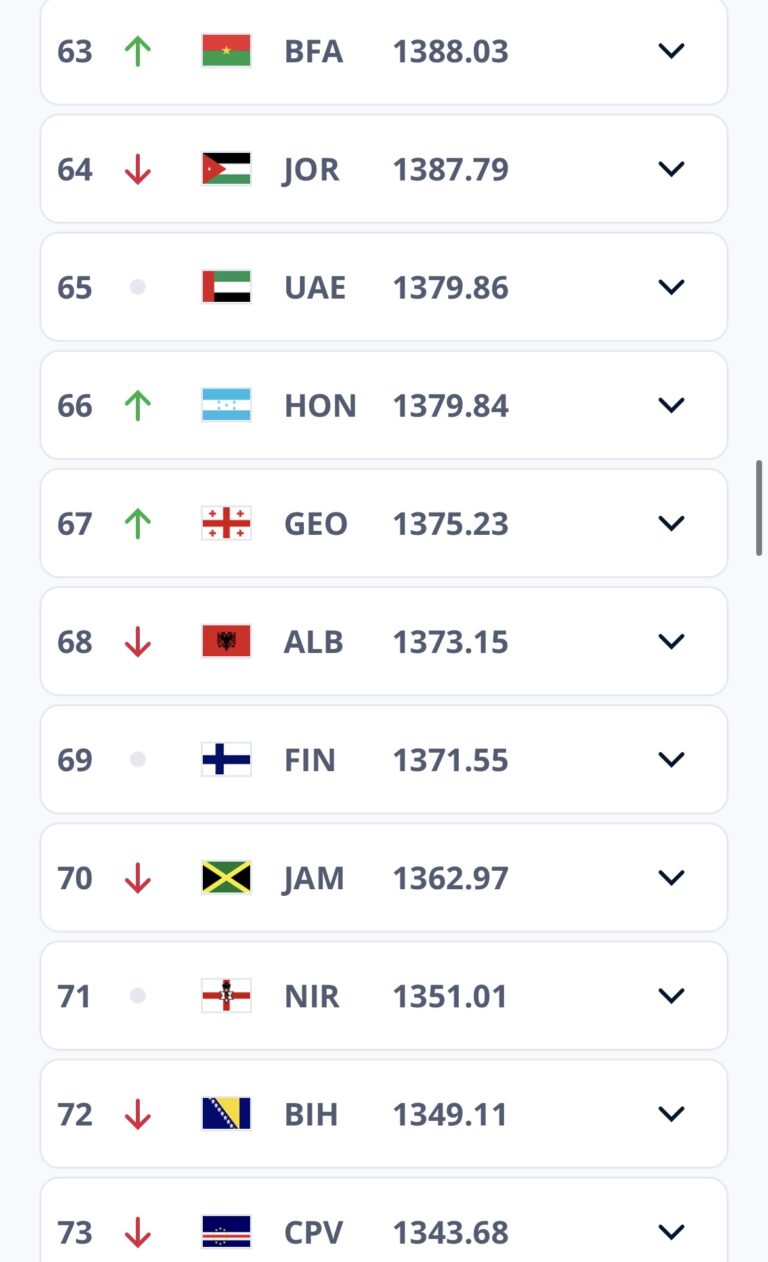
Task: Click green up arrow beside rank 63
Action: coord(138,51)
